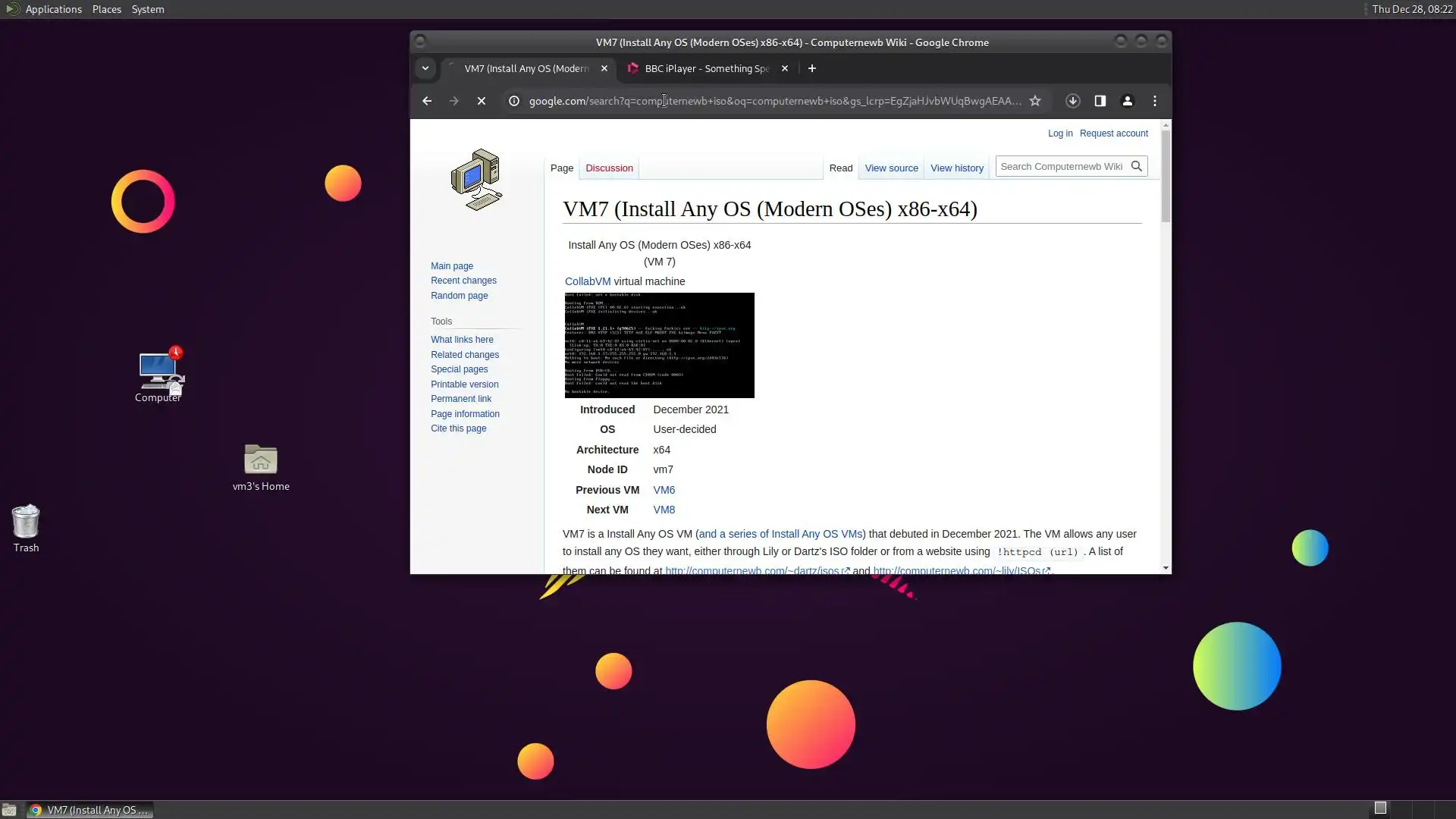Click the Search Computernewb Wiki field
The width and height of the screenshot is (1456, 819).
1061,166
